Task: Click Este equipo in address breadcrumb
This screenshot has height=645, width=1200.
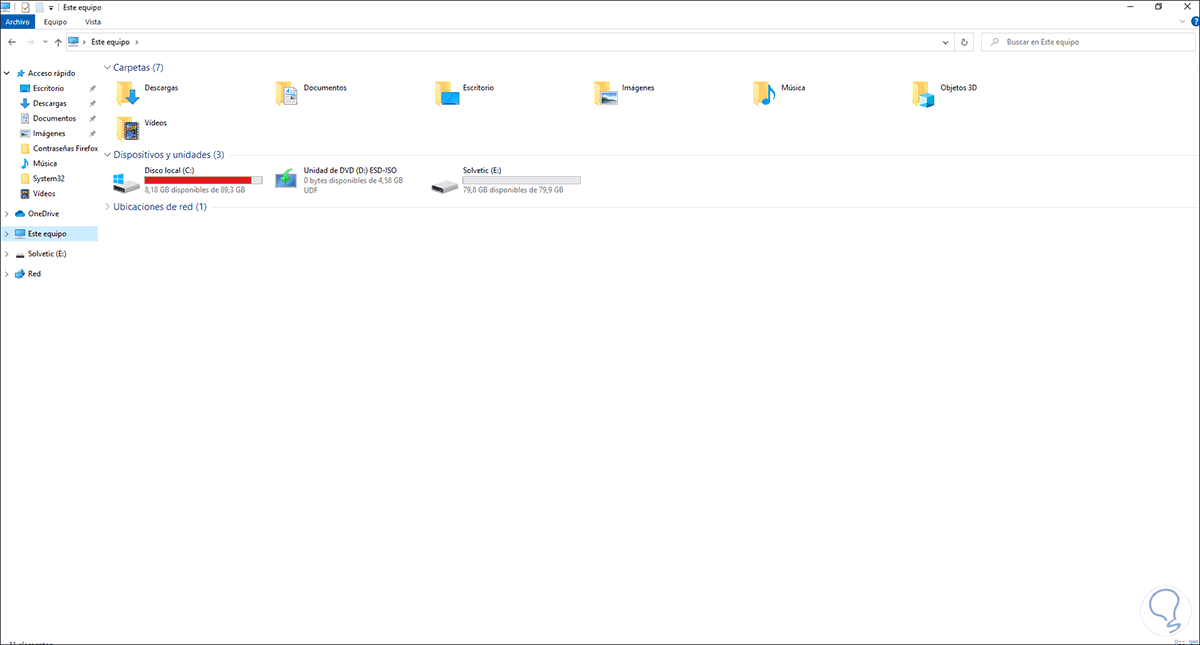Action: click(110, 42)
